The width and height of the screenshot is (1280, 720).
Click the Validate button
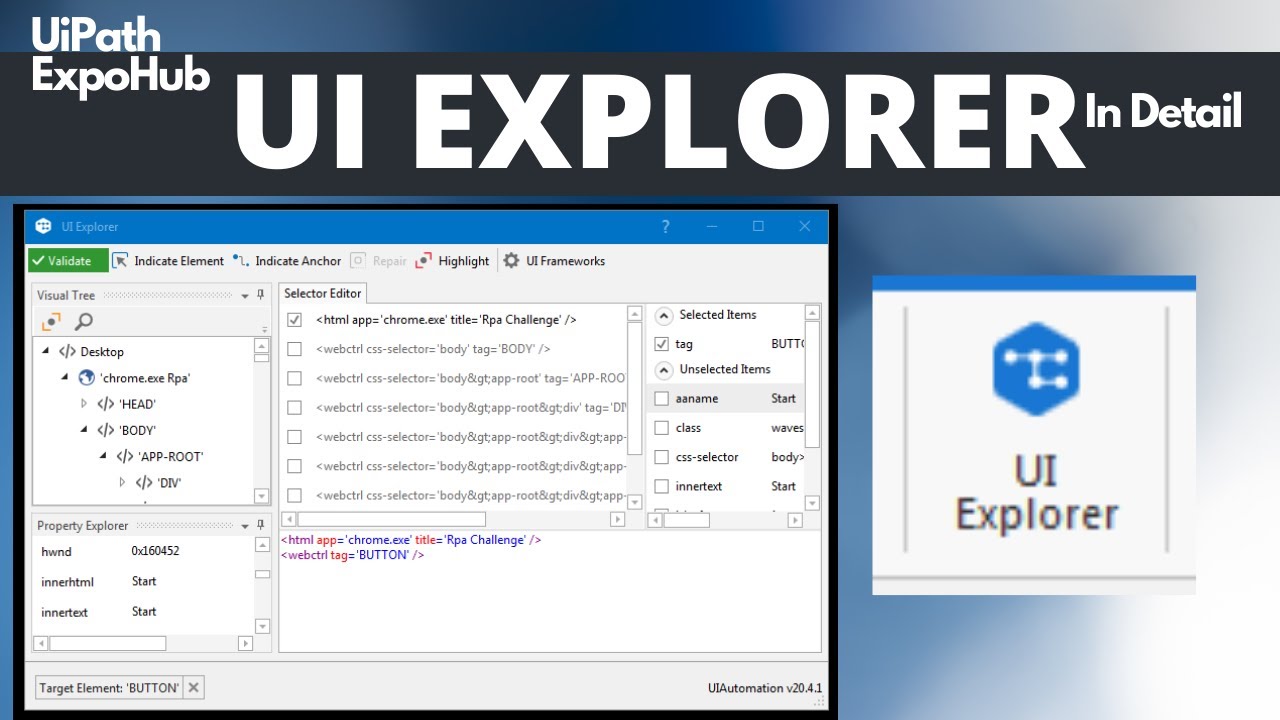tap(68, 261)
